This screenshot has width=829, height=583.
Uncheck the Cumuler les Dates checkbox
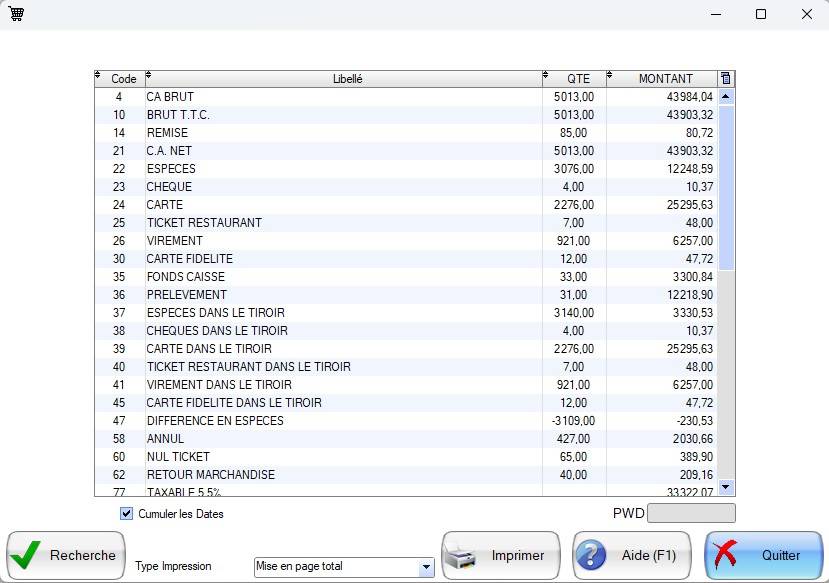pos(127,514)
